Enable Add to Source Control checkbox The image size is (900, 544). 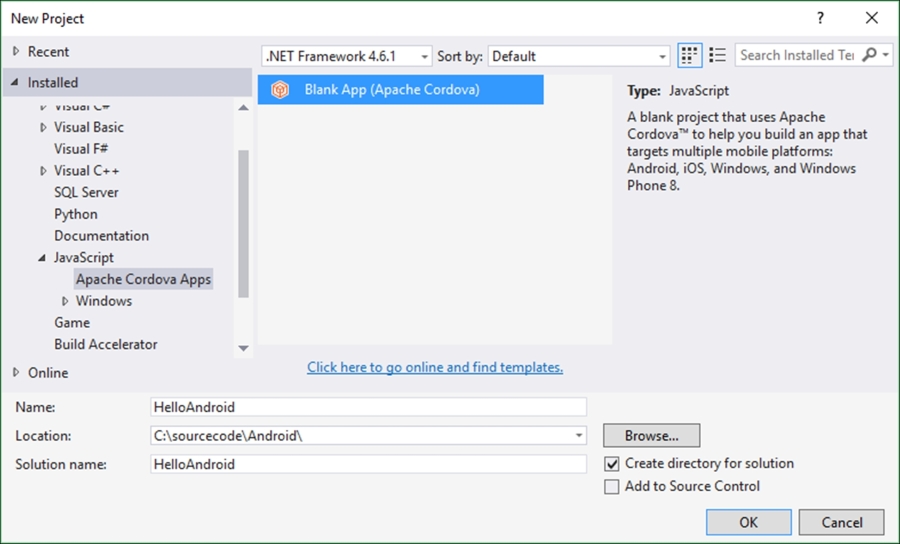pyautogui.click(x=612, y=487)
